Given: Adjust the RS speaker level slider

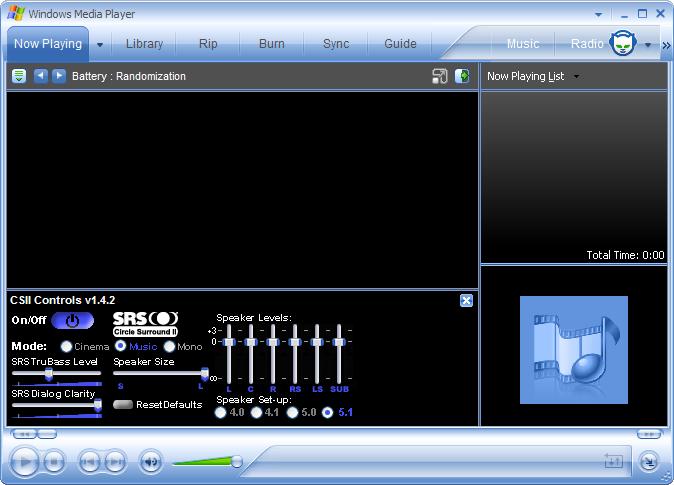Looking at the screenshot, I should pyautogui.click(x=295, y=342).
